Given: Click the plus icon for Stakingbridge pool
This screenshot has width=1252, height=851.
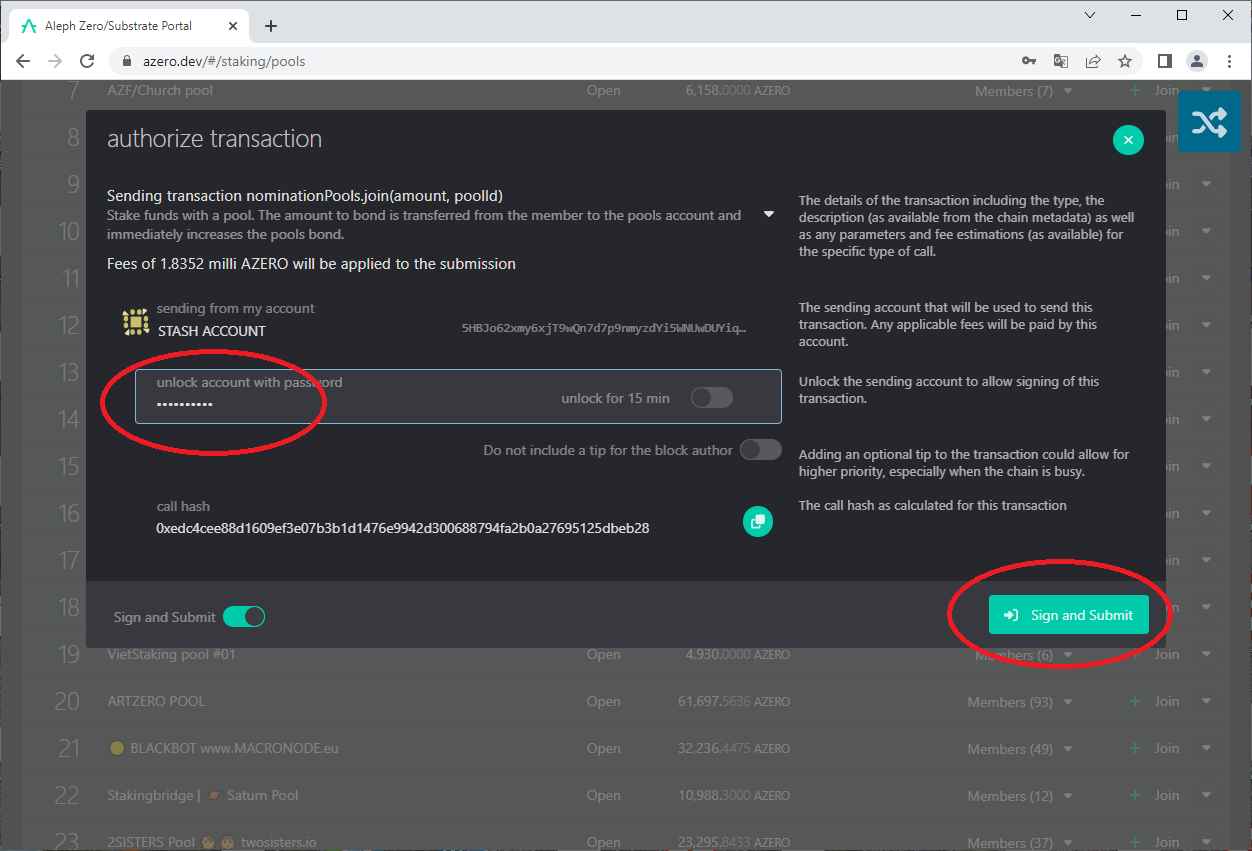Looking at the screenshot, I should click(1135, 795).
